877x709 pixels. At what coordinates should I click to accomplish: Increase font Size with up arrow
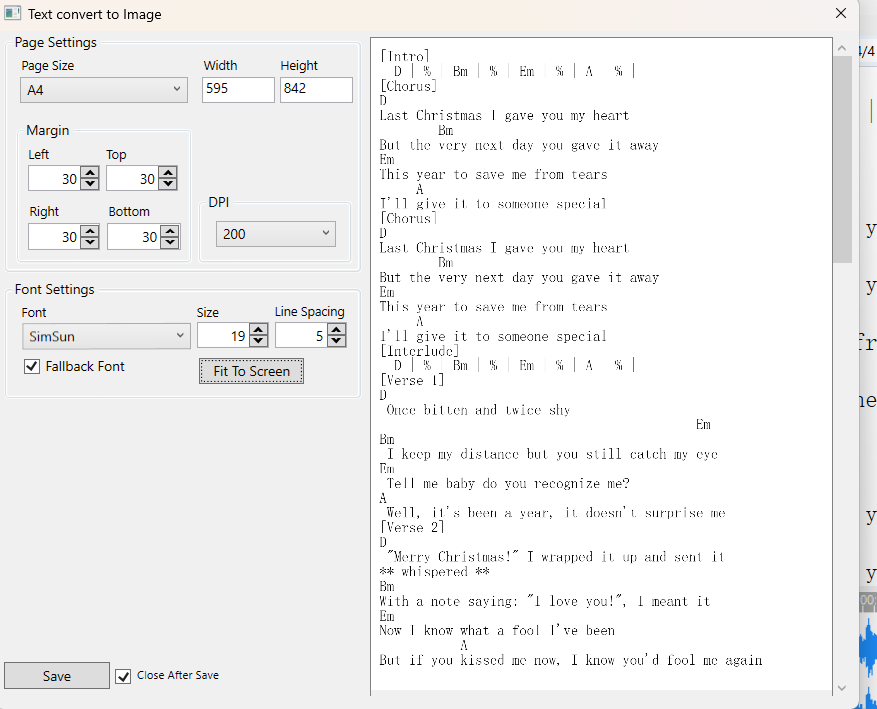click(258, 331)
